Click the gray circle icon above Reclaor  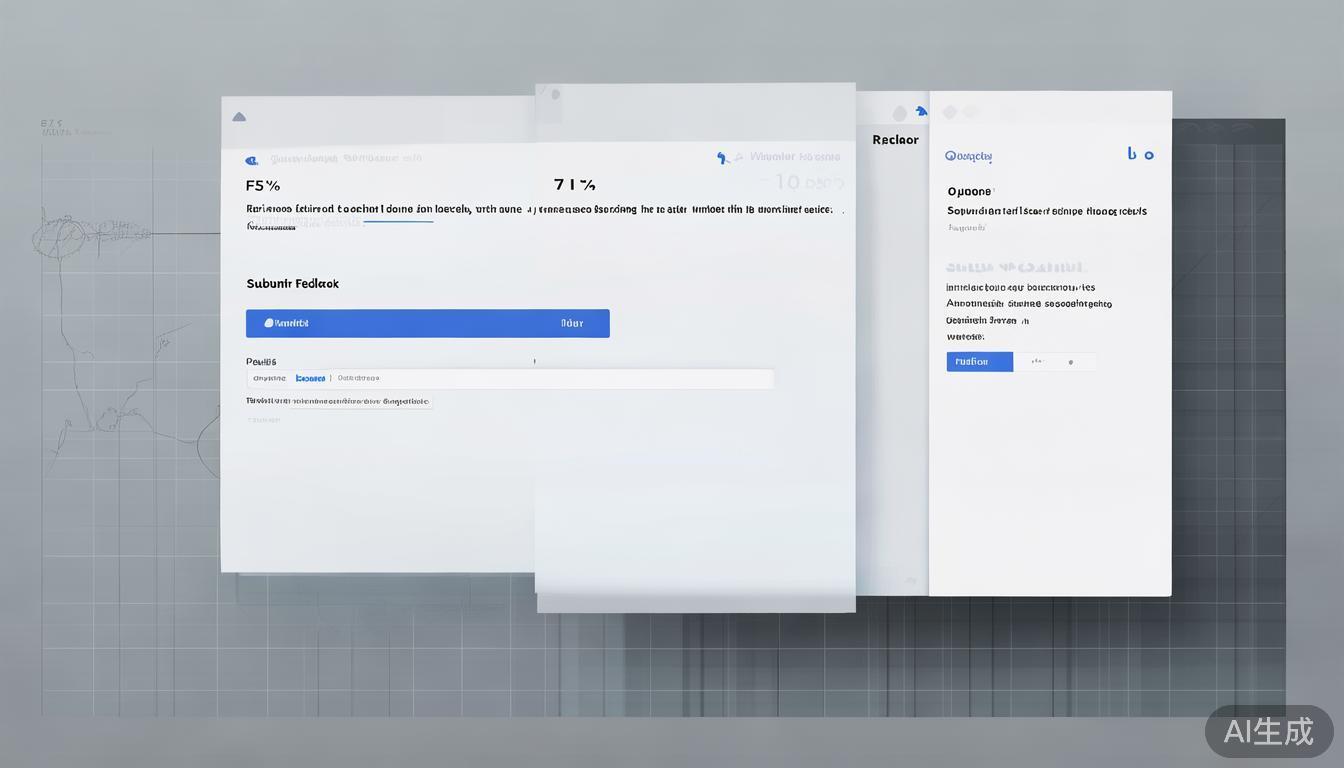[x=900, y=113]
